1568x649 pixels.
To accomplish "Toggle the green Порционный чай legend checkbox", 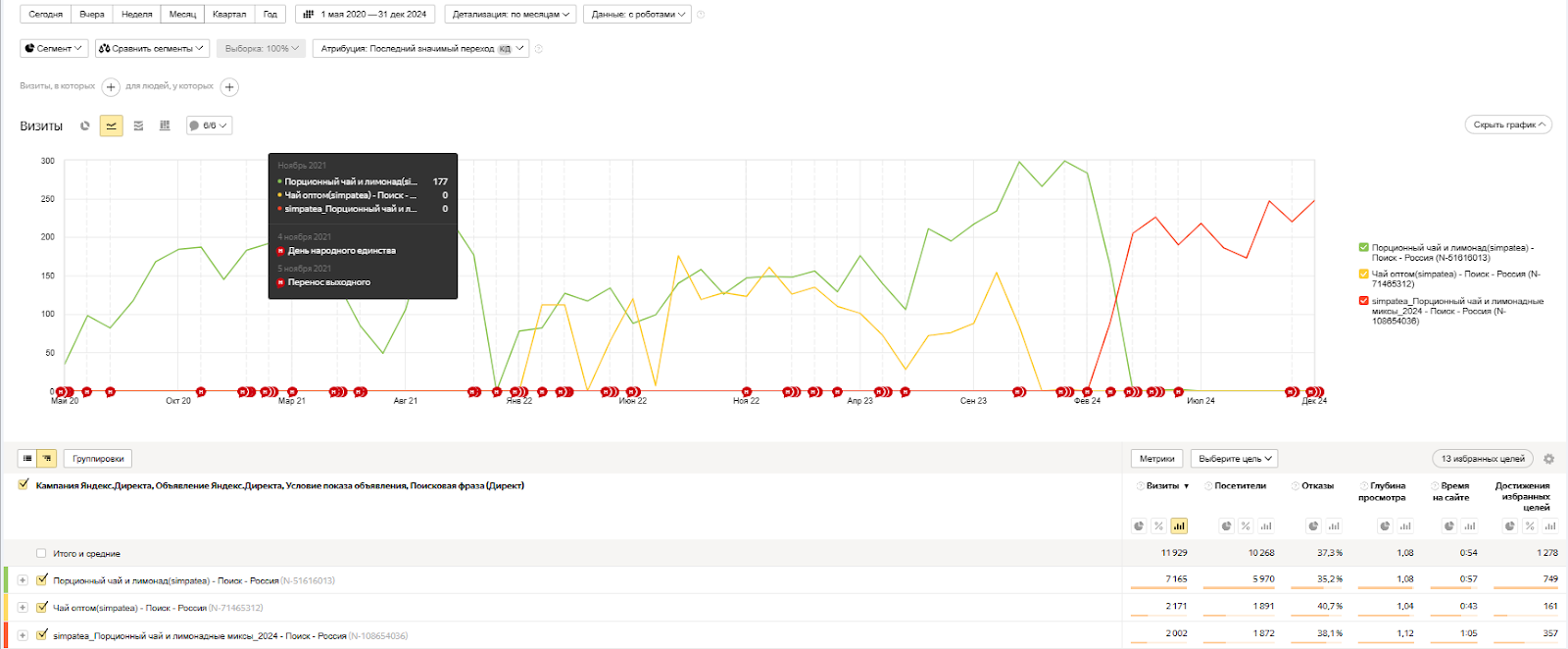I will click(x=1364, y=248).
